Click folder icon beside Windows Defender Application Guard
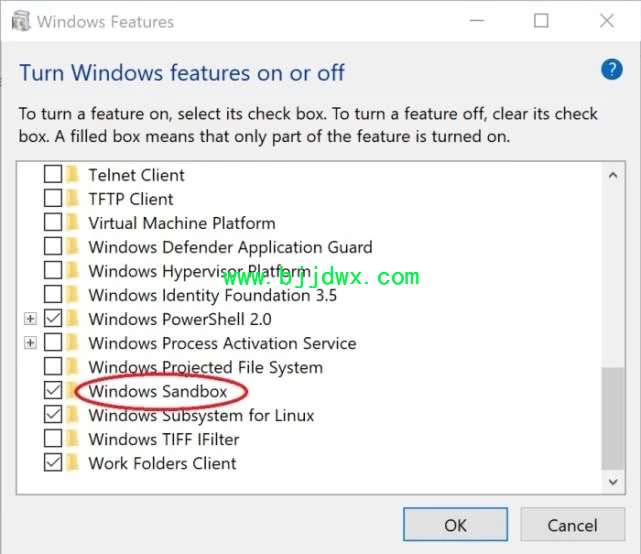 72,247
